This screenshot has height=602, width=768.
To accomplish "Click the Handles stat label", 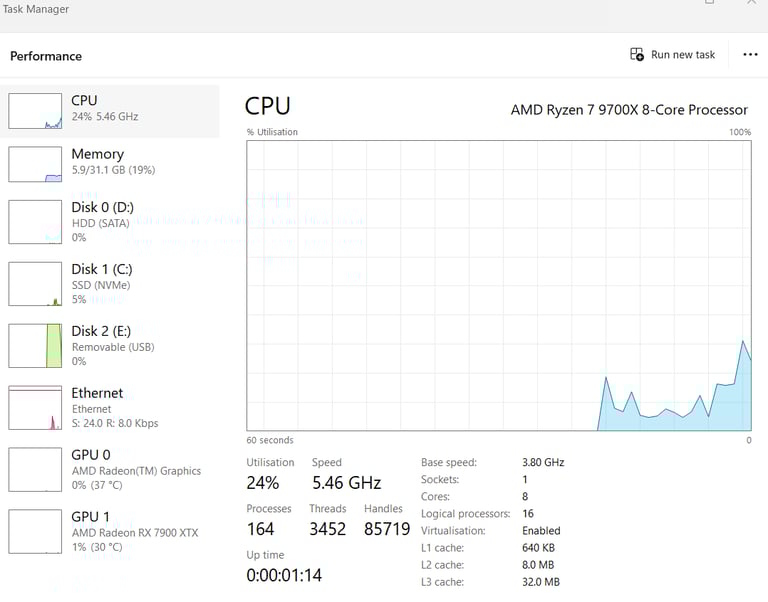I will pyautogui.click(x=383, y=508).
